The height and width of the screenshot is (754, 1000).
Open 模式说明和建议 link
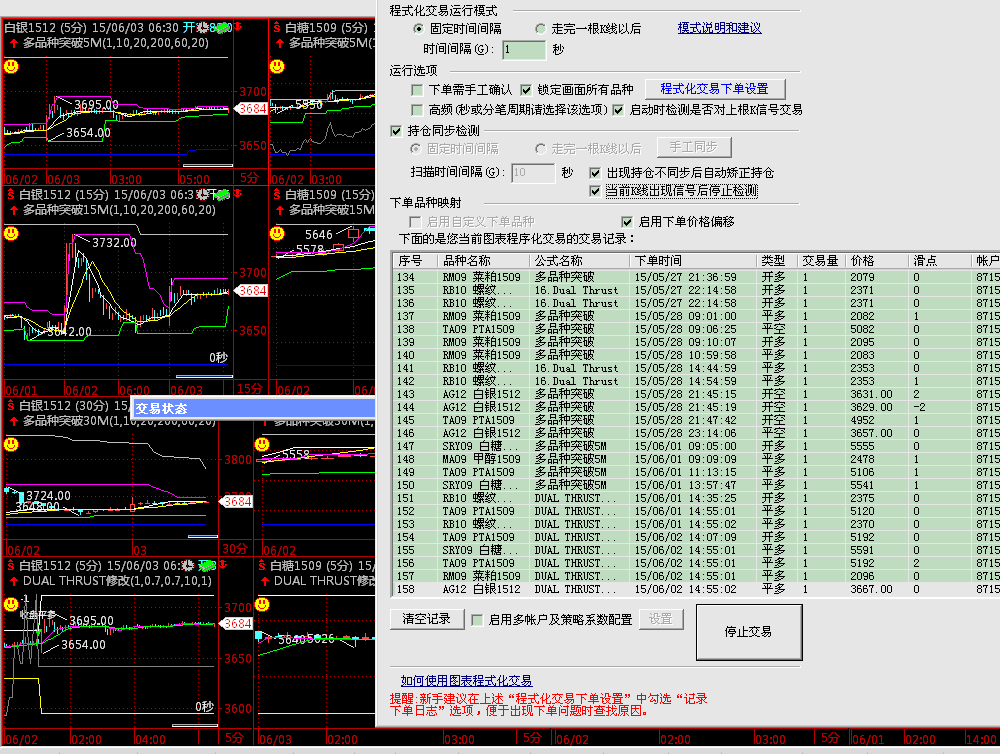(719, 28)
